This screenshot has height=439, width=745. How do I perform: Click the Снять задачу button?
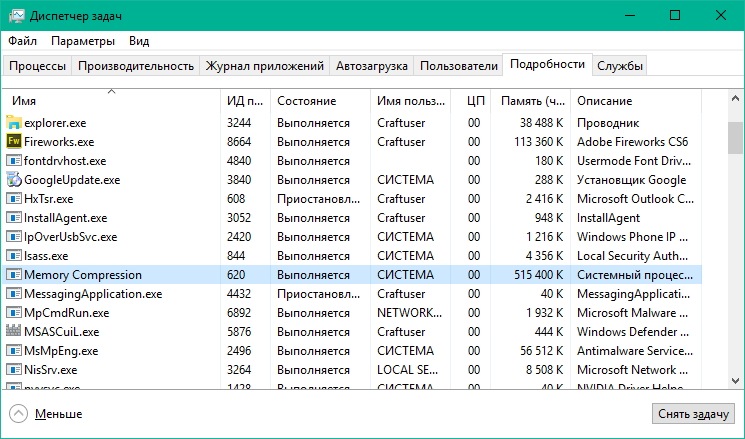693,414
